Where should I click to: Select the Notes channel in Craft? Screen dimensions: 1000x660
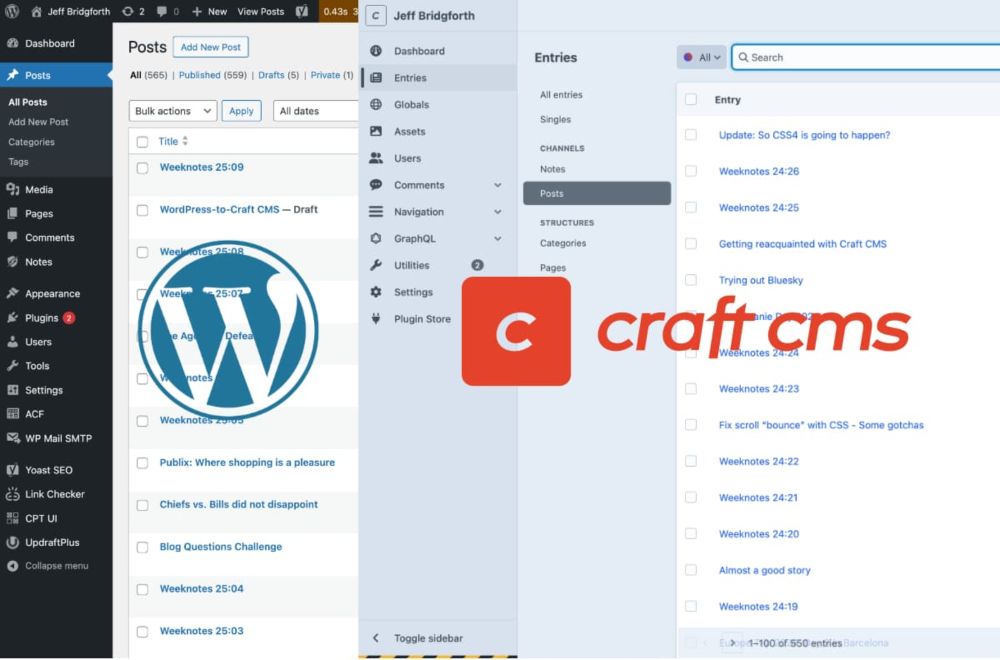[552, 169]
